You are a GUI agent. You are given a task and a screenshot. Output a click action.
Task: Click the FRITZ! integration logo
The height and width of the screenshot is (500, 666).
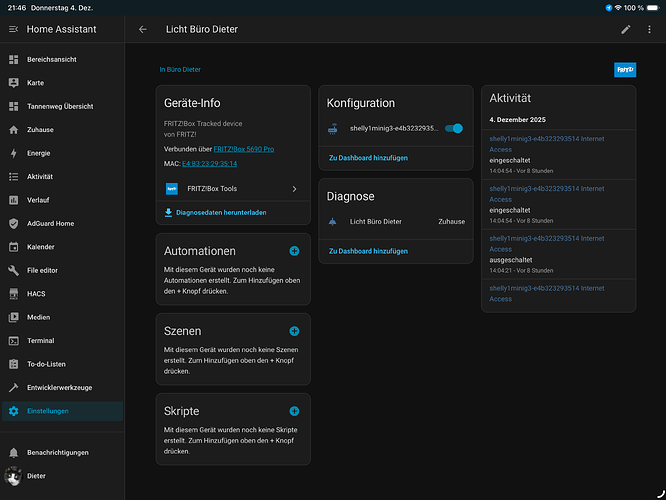coord(625,70)
